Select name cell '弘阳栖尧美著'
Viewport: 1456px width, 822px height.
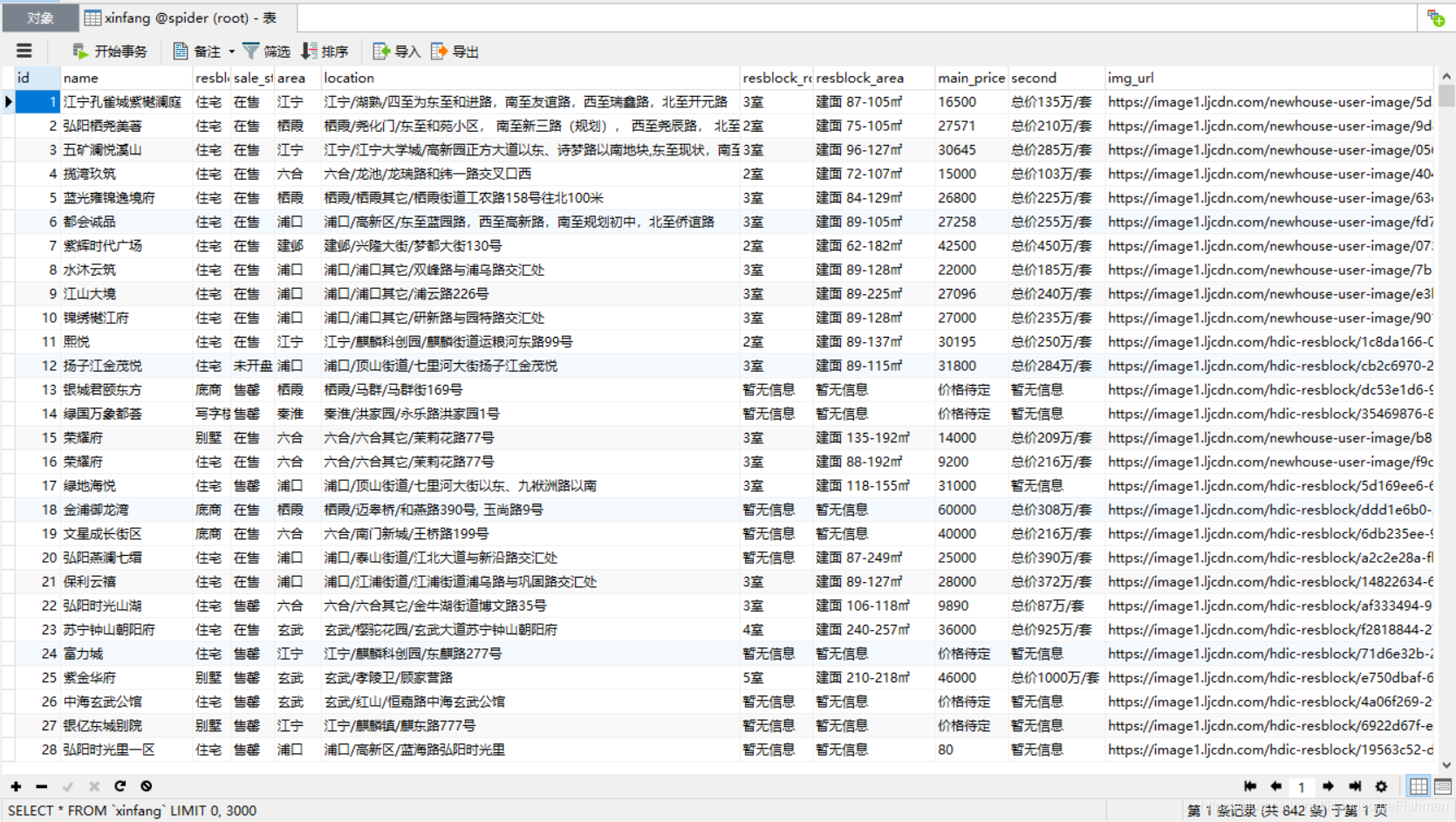click(x=126, y=126)
